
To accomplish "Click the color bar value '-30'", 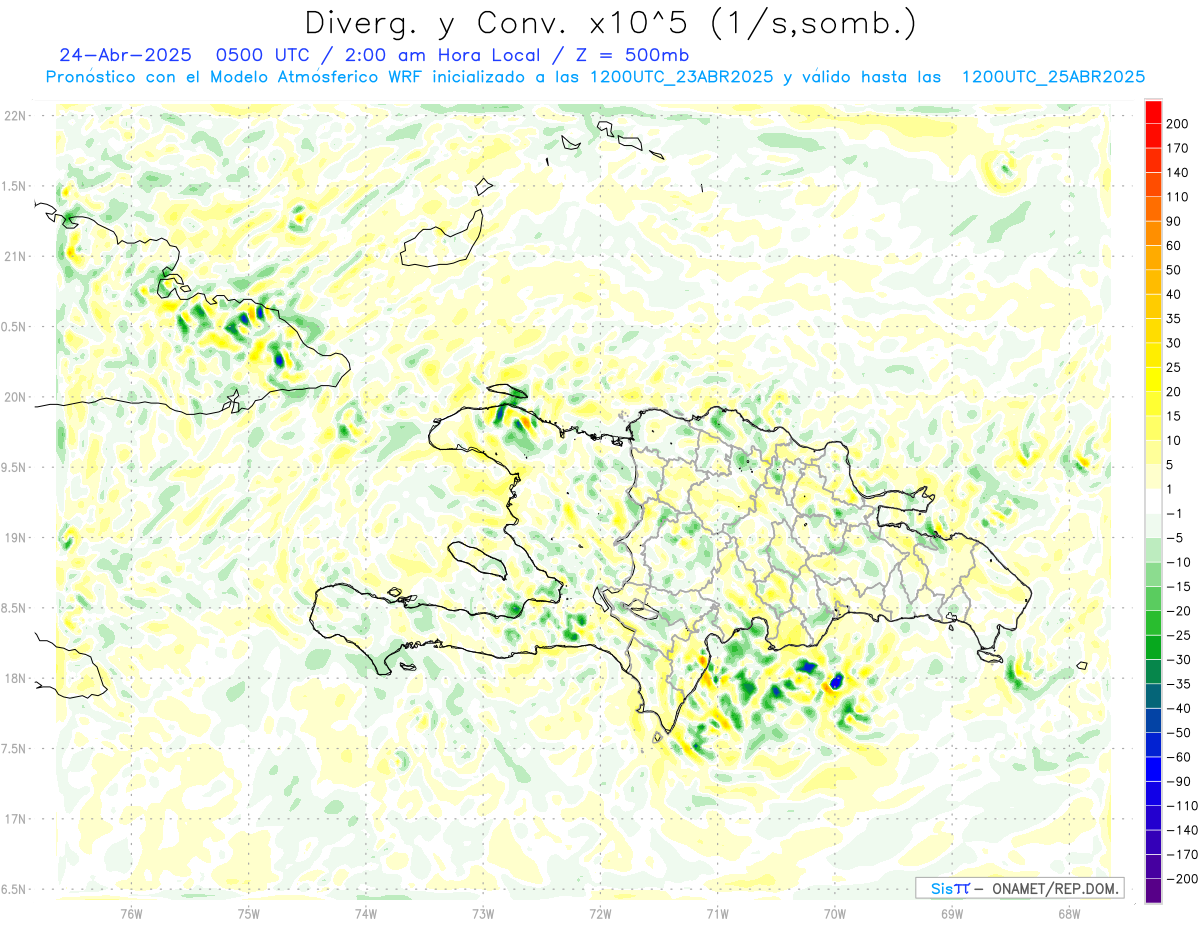I will point(1180,660).
